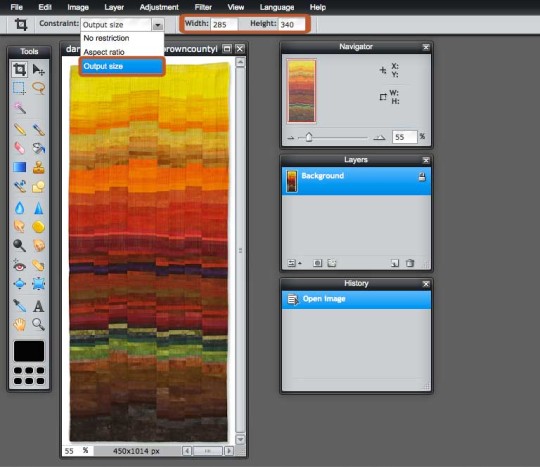Click the Zoom magnifier tool

click(38, 324)
